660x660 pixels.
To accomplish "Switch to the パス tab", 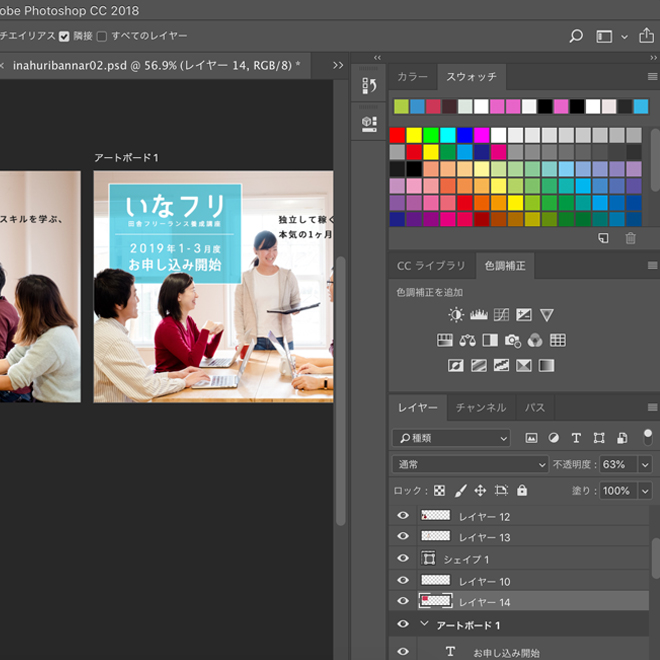I will click(x=535, y=408).
